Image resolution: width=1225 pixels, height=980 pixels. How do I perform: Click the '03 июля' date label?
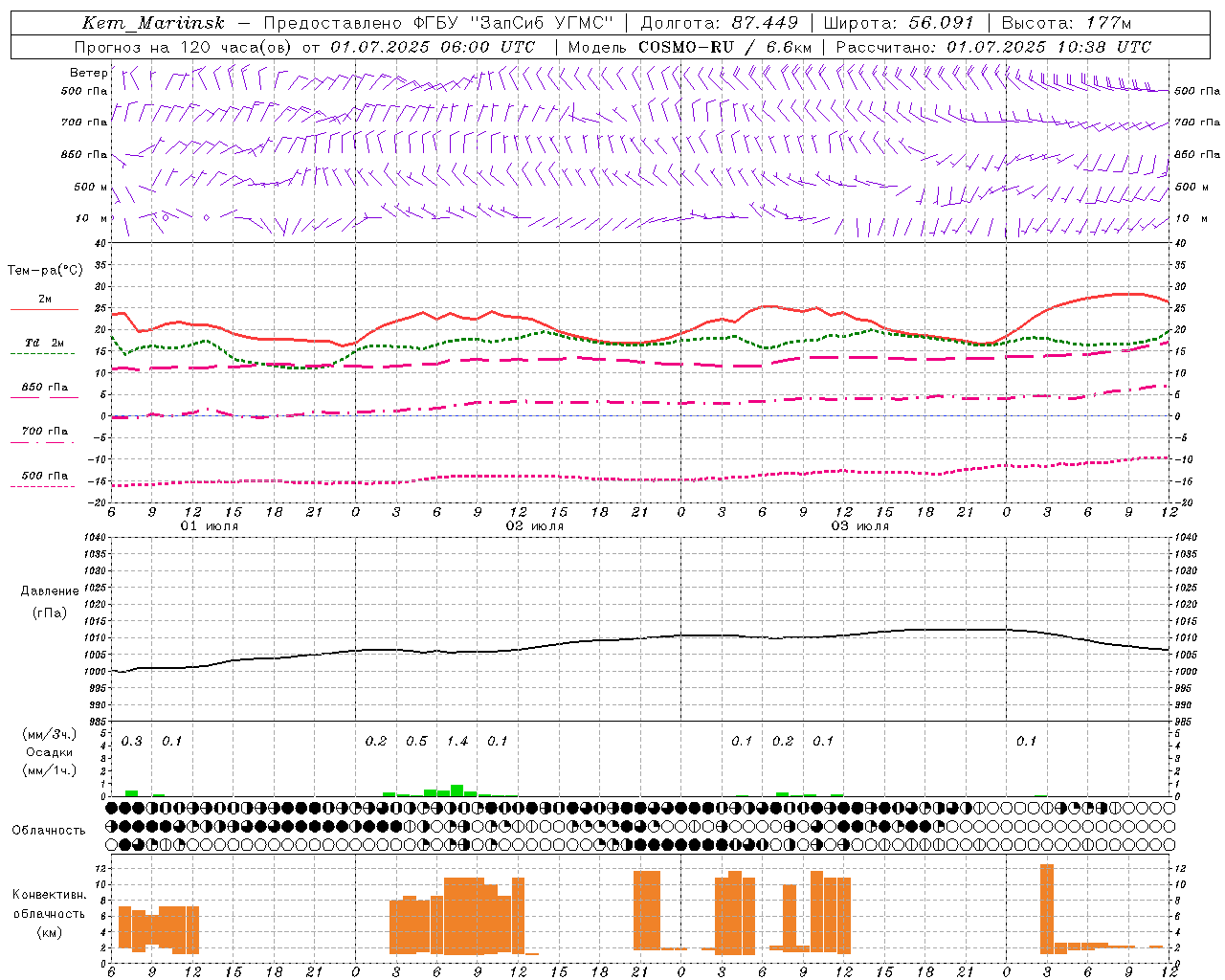tap(859, 526)
